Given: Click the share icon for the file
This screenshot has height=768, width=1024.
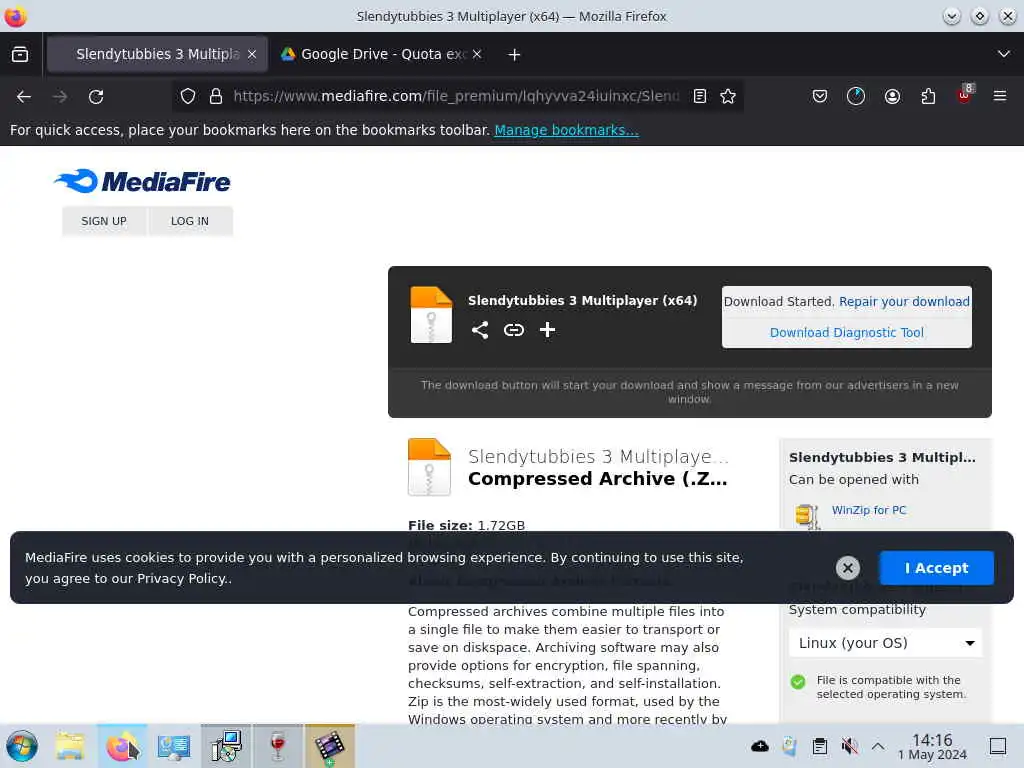Looking at the screenshot, I should click(x=480, y=330).
